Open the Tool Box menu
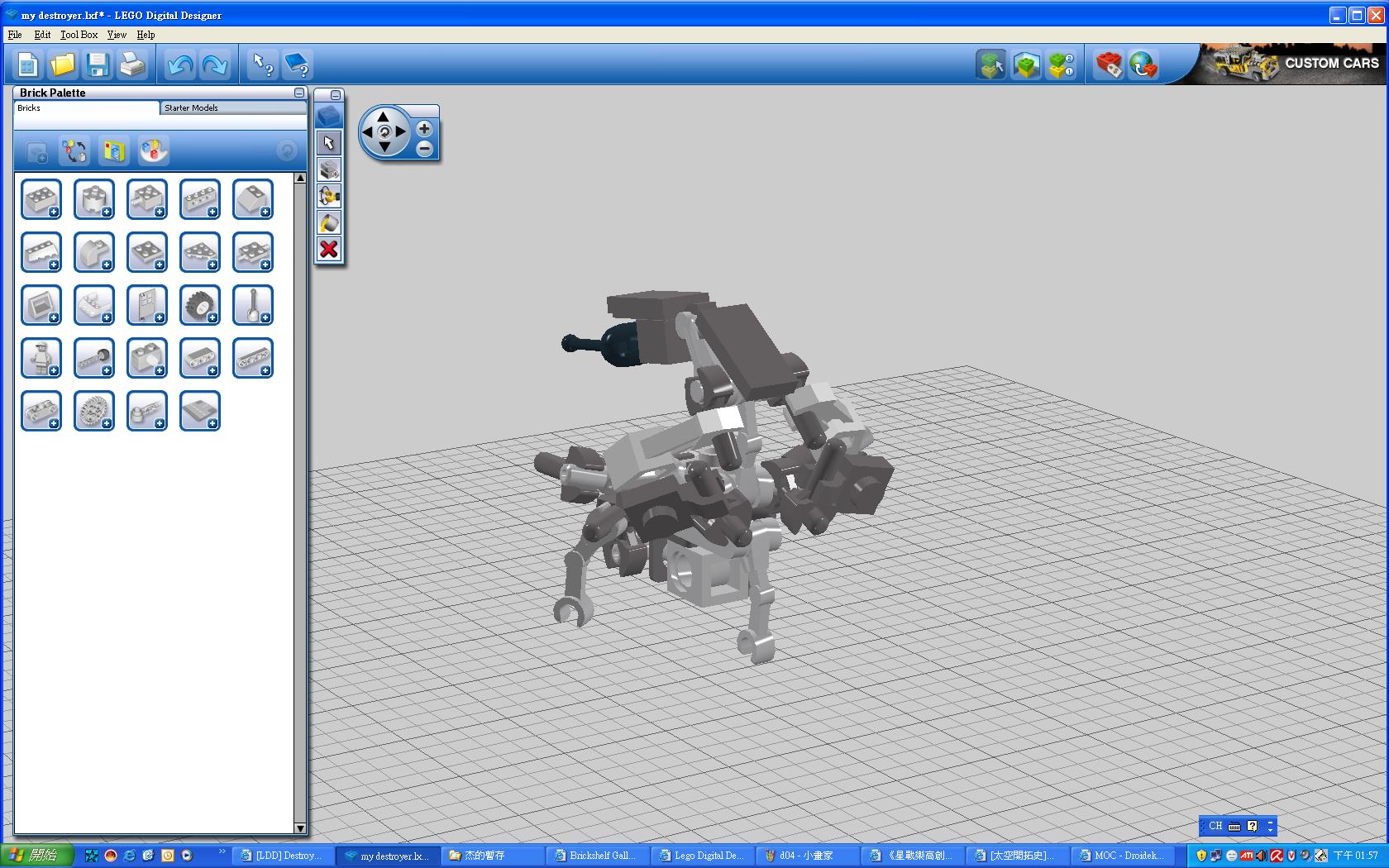Image resolution: width=1389 pixels, height=868 pixels. pyautogui.click(x=79, y=35)
